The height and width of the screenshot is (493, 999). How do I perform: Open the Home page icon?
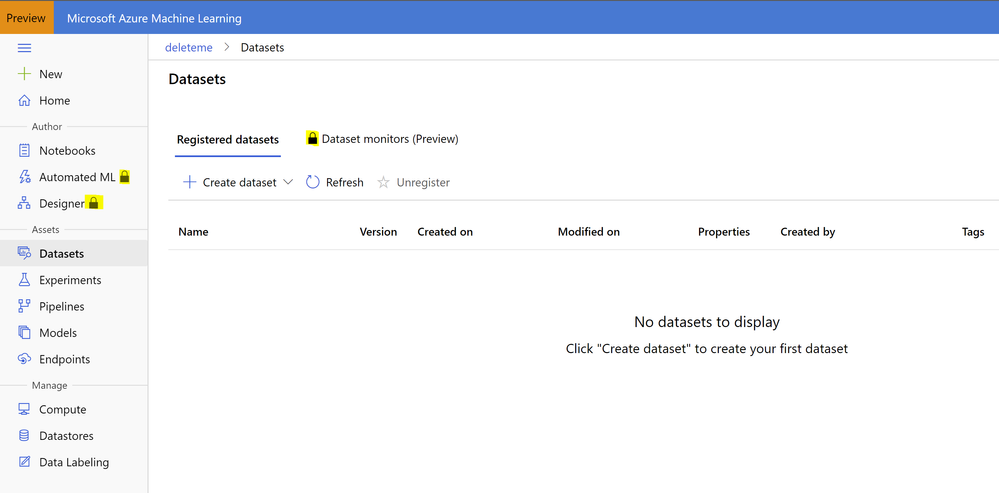(25, 101)
